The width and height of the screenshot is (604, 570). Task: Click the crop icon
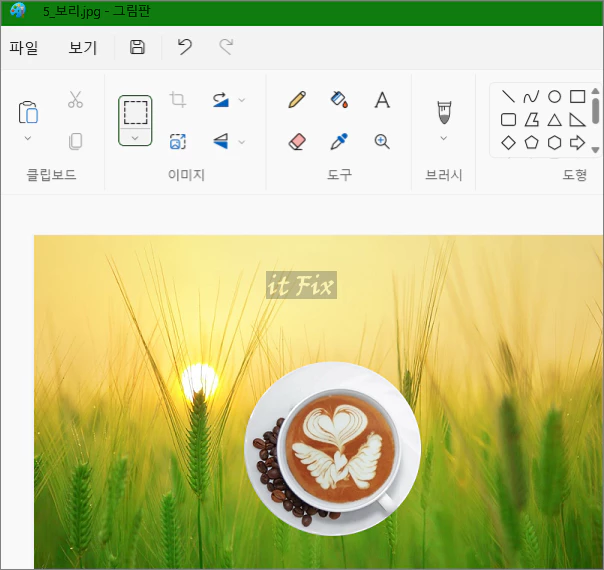[178, 100]
